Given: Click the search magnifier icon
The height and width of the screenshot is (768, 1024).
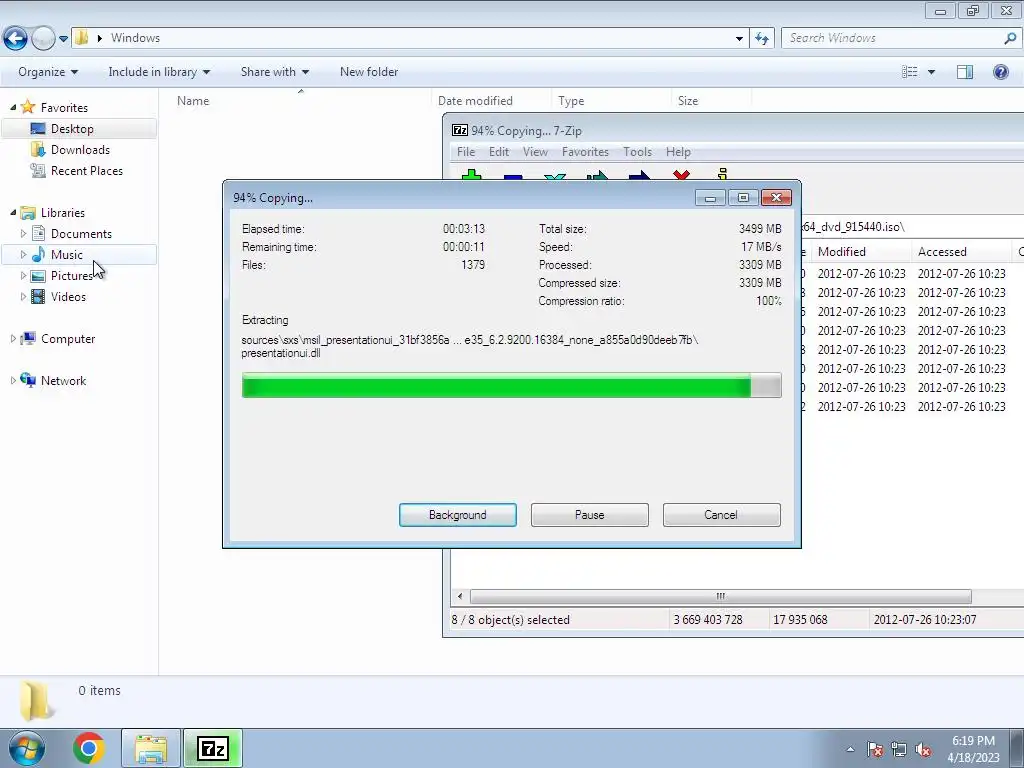Looking at the screenshot, I should coord(1010,38).
